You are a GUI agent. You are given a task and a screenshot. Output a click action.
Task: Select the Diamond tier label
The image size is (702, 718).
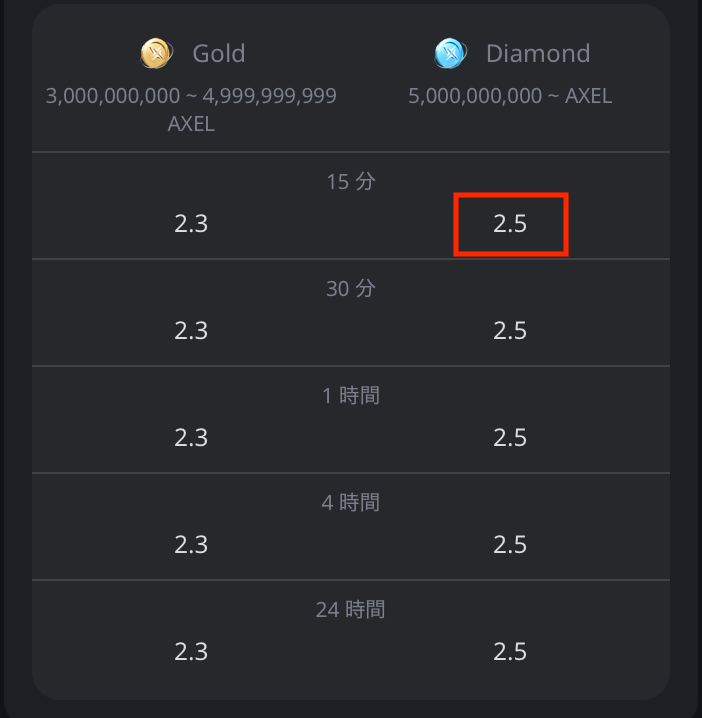click(x=538, y=54)
